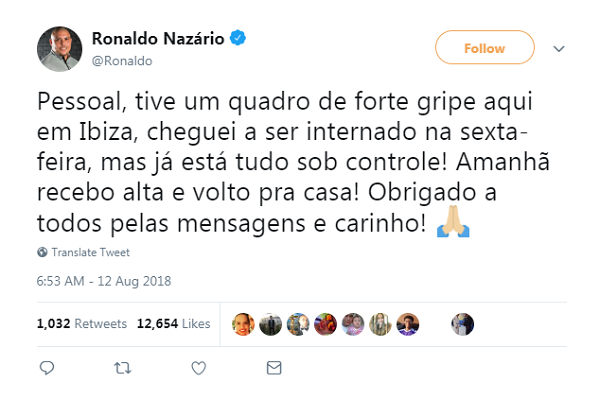Image resolution: width=600 pixels, height=400 pixels.
Task: Like the tweet with heart icon
Action: click(x=199, y=368)
